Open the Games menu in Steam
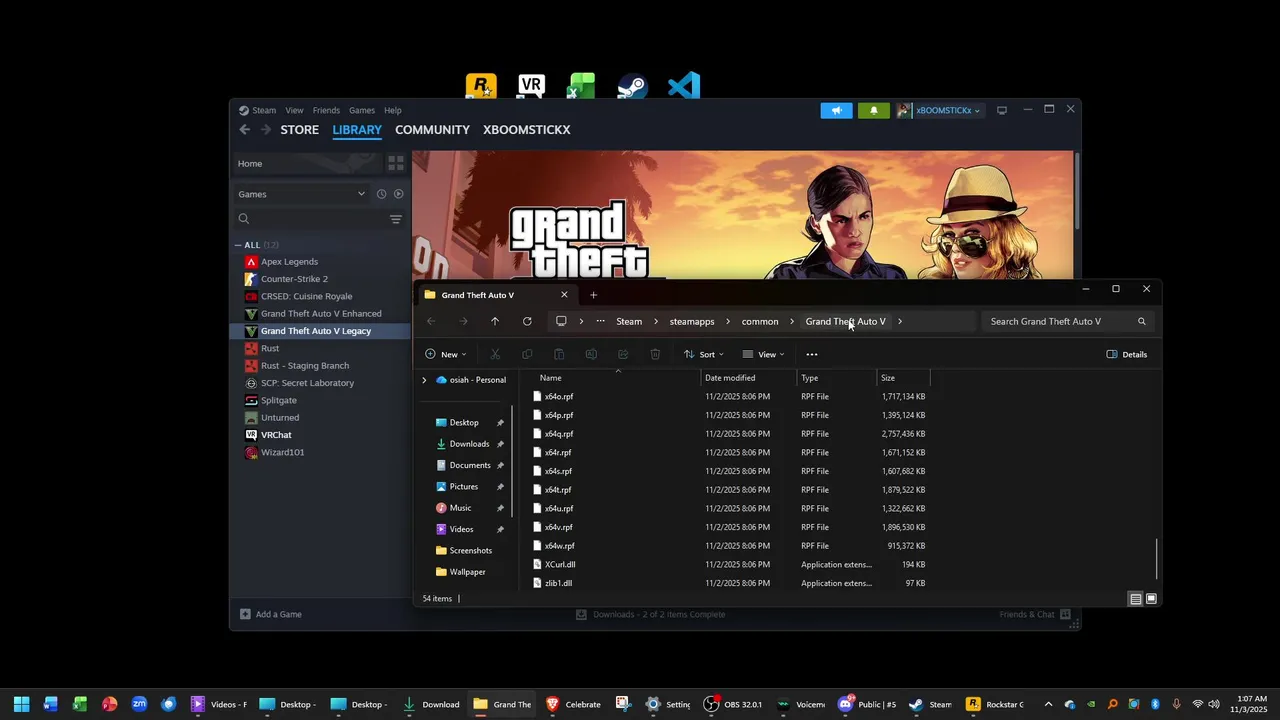The image size is (1280, 720). (x=362, y=110)
